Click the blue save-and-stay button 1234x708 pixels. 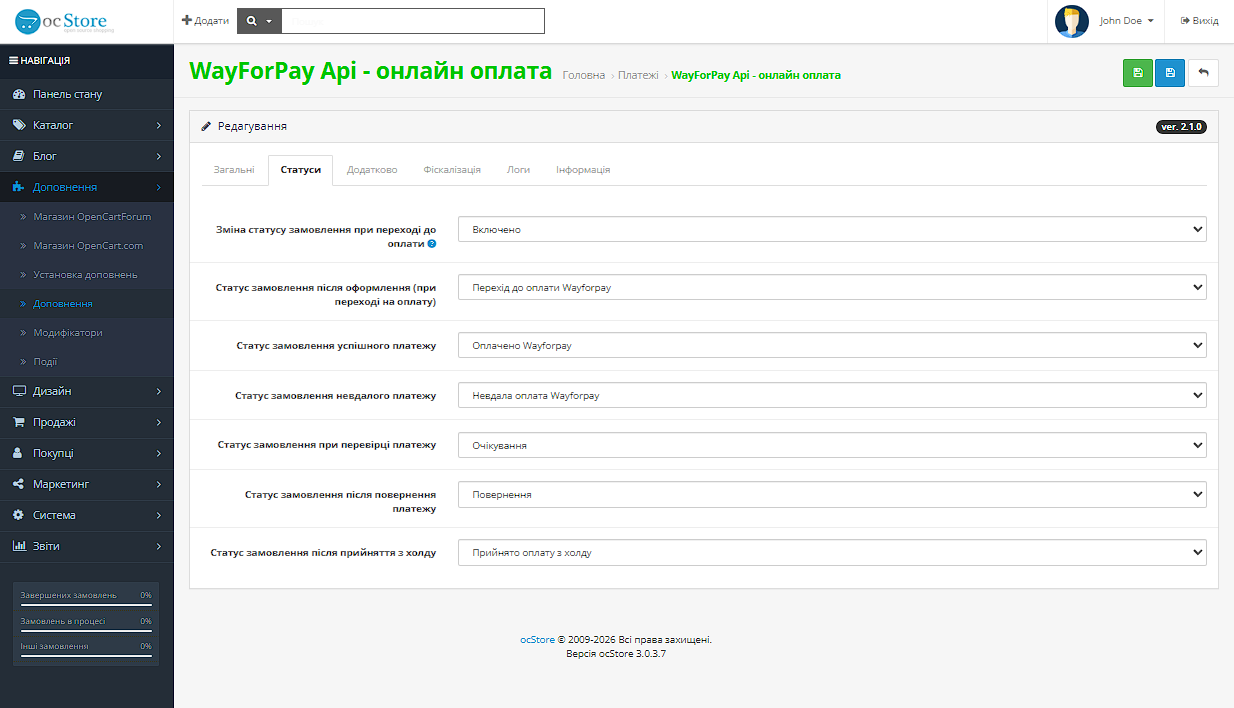click(1170, 73)
